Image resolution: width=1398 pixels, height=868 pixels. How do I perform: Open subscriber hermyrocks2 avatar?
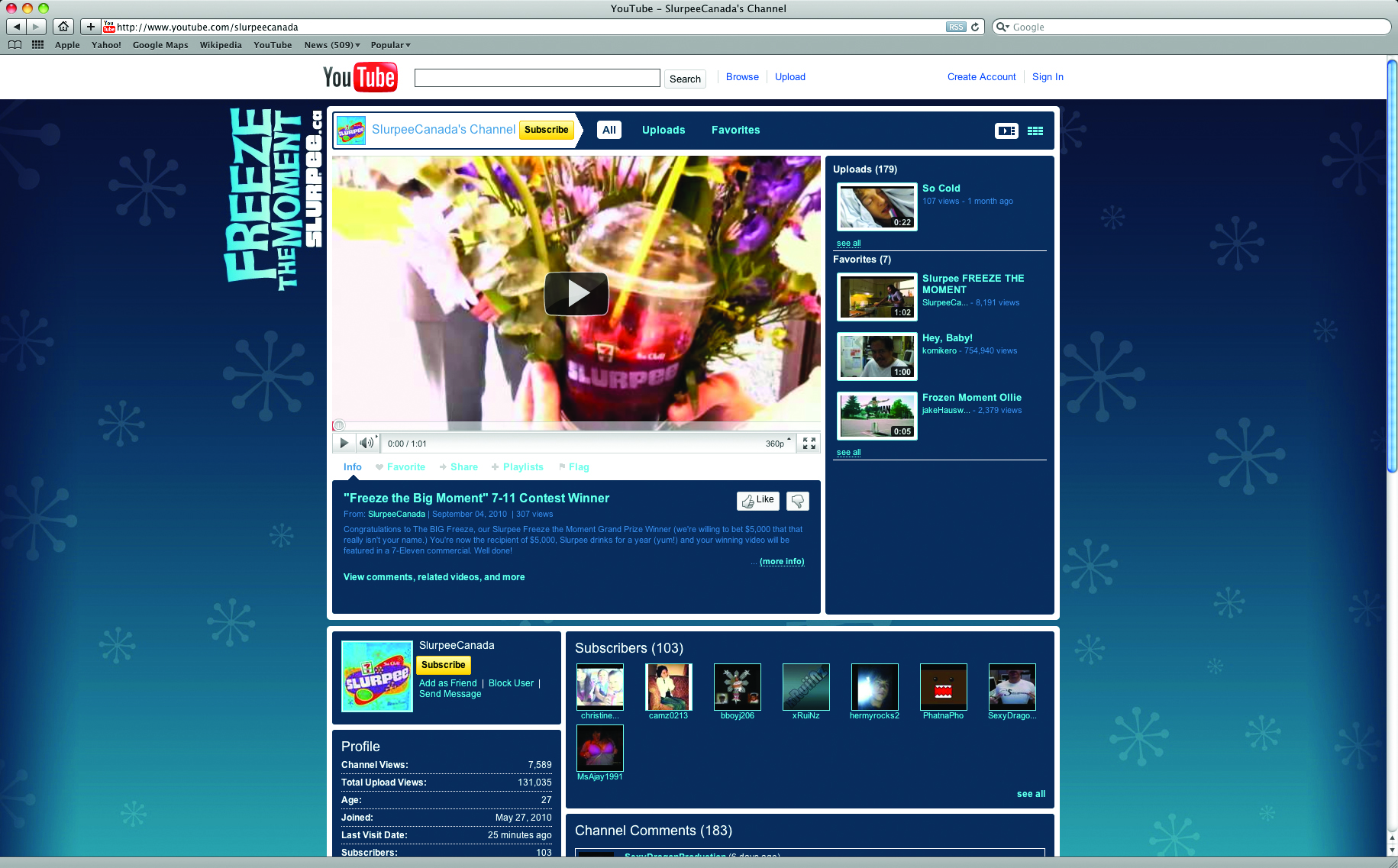(875, 687)
